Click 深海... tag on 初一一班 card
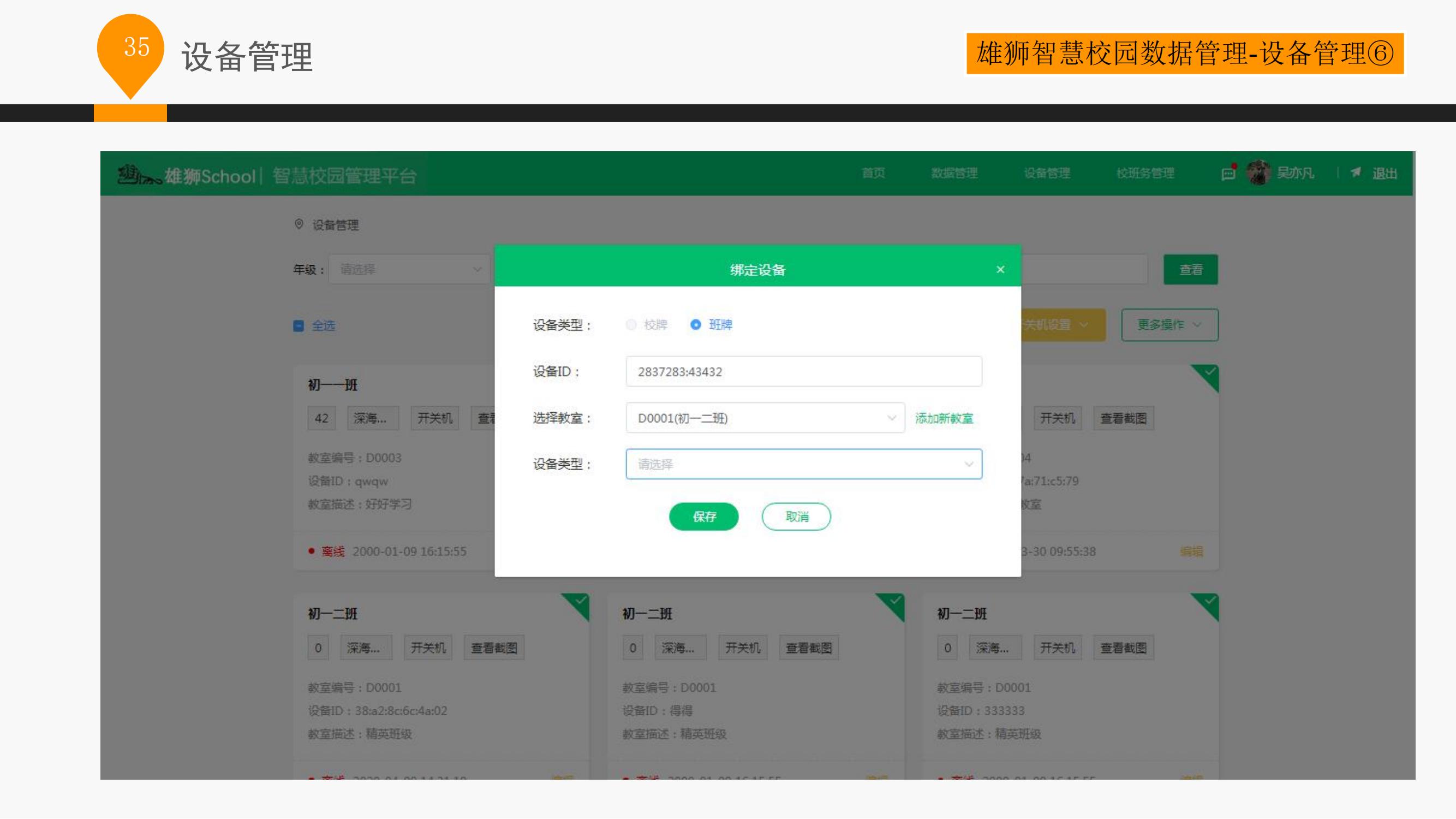Image resolution: width=1456 pixels, height=819 pixels. tap(373, 418)
